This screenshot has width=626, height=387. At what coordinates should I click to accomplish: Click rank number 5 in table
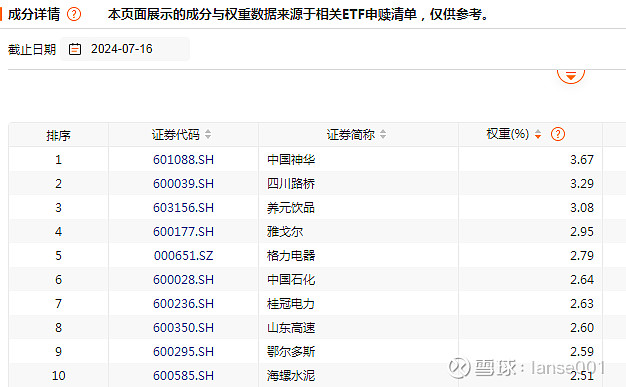58,256
